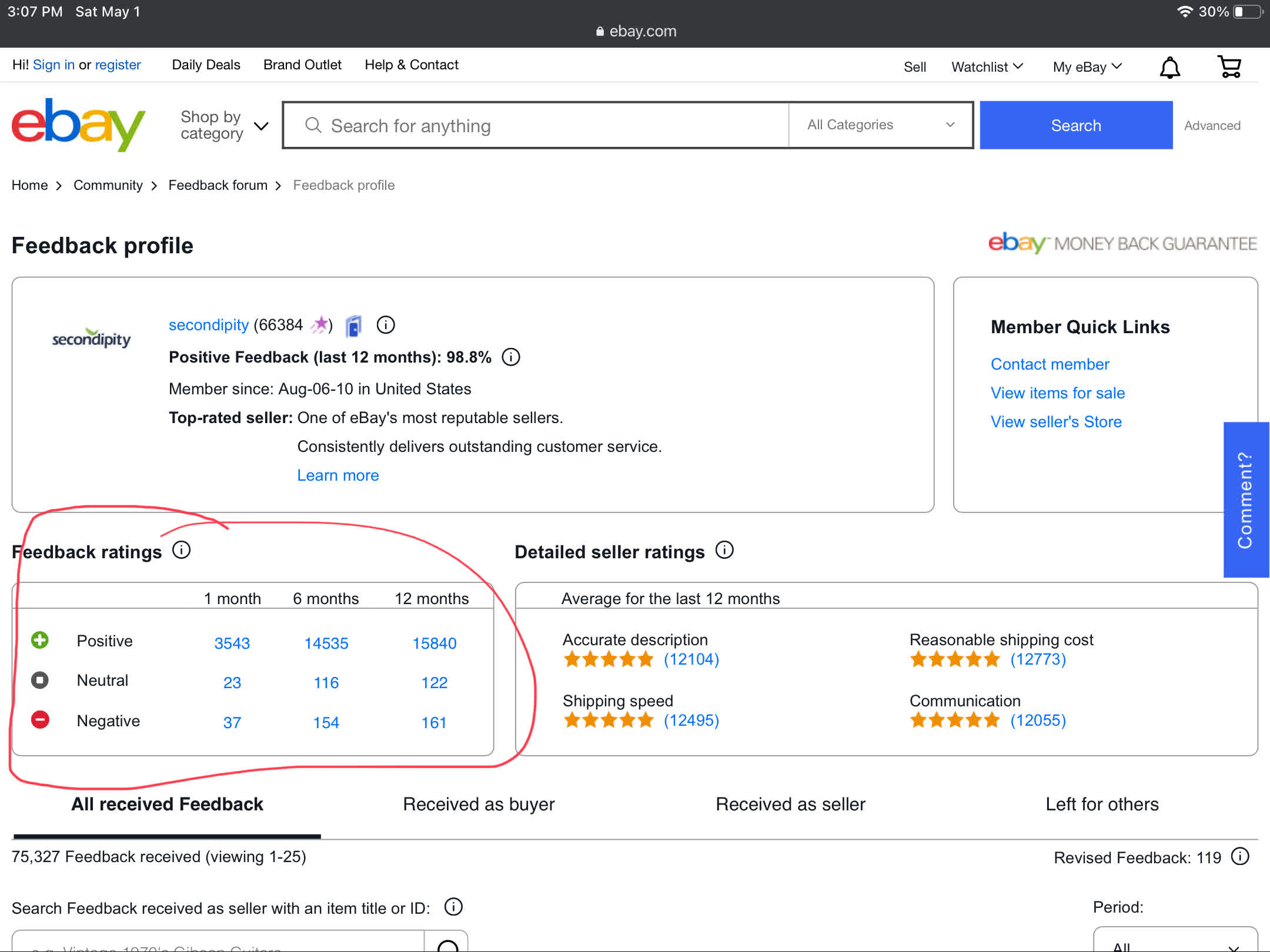Go to Home breadcrumb
Viewport: 1270px width, 952px height.
[x=29, y=185]
